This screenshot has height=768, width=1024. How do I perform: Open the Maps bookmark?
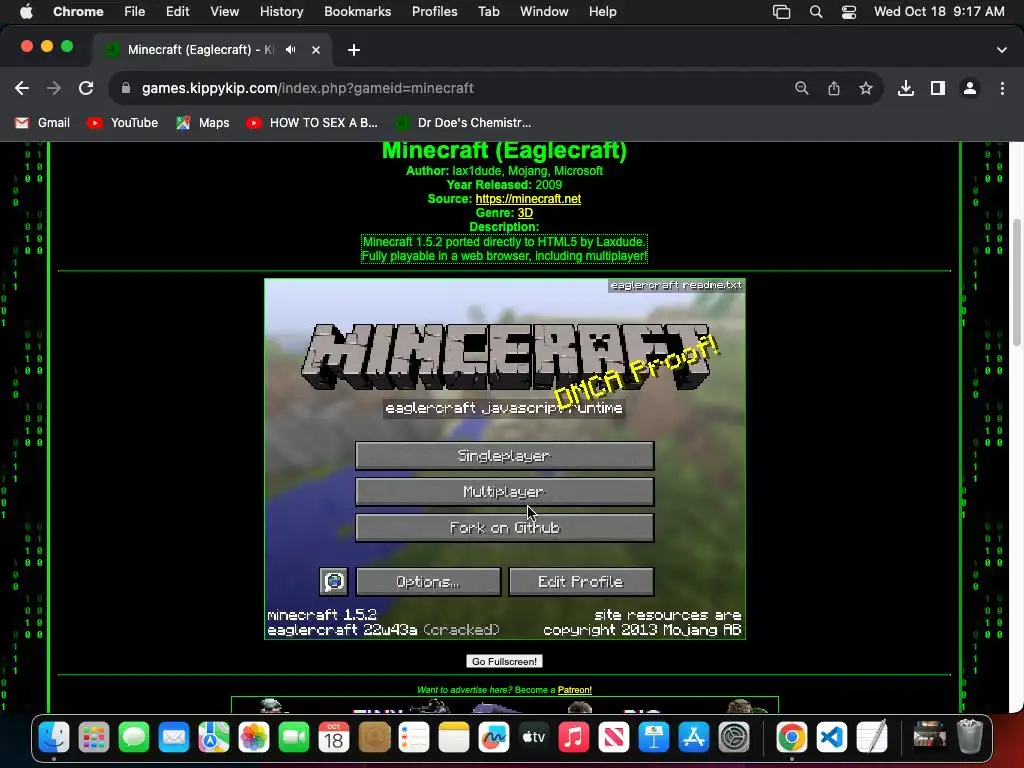[203, 123]
